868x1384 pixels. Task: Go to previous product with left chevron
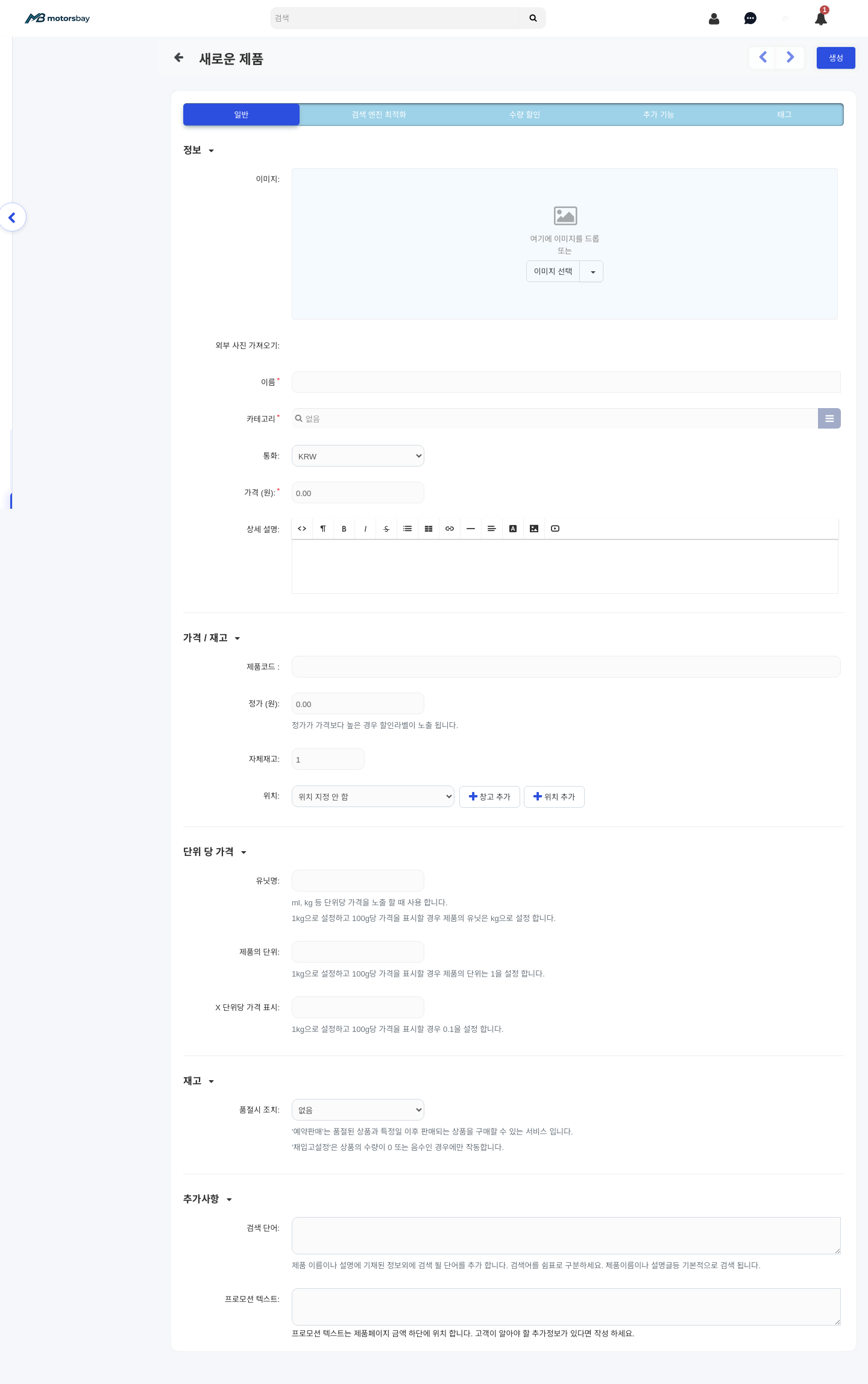[x=763, y=57]
